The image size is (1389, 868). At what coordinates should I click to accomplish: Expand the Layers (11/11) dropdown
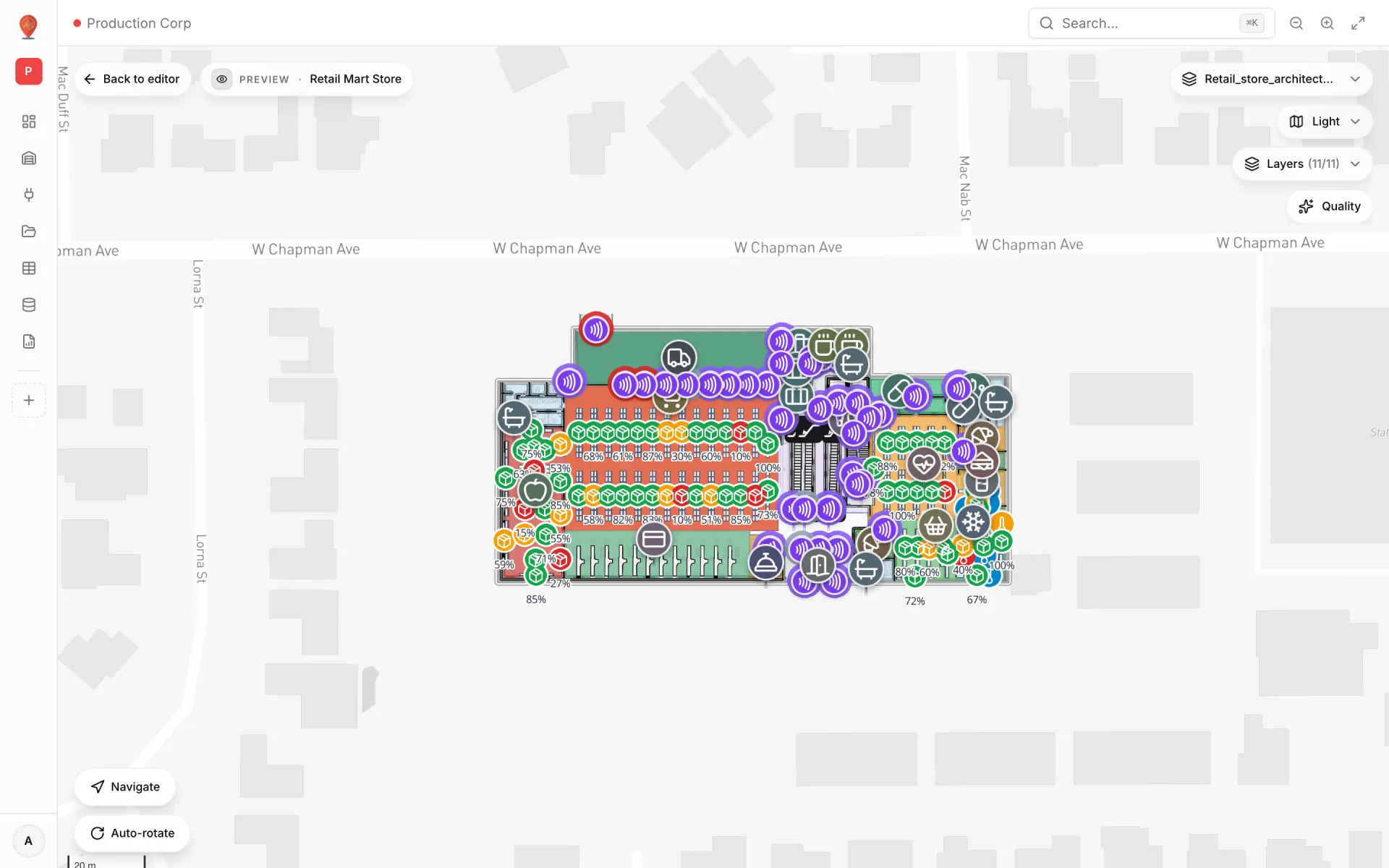tap(1302, 163)
